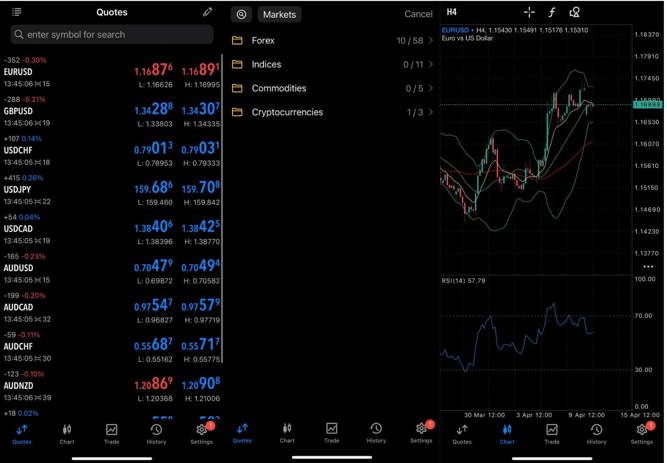The height and width of the screenshot is (463, 667).
Task: Open the Indices folder
Action: pyautogui.click(x=333, y=64)
